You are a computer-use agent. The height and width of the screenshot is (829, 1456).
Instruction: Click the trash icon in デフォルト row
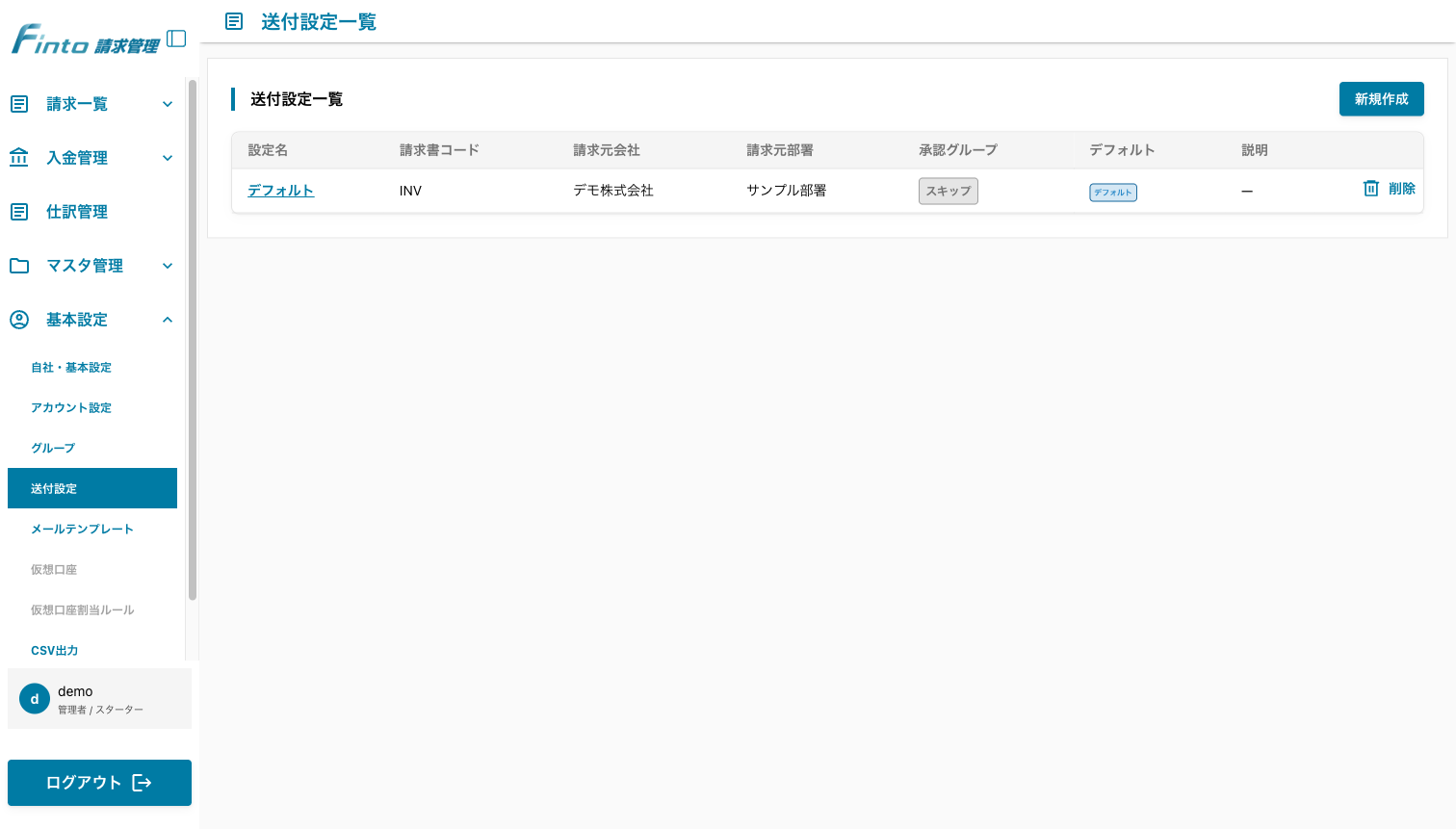coord(1371,189)
